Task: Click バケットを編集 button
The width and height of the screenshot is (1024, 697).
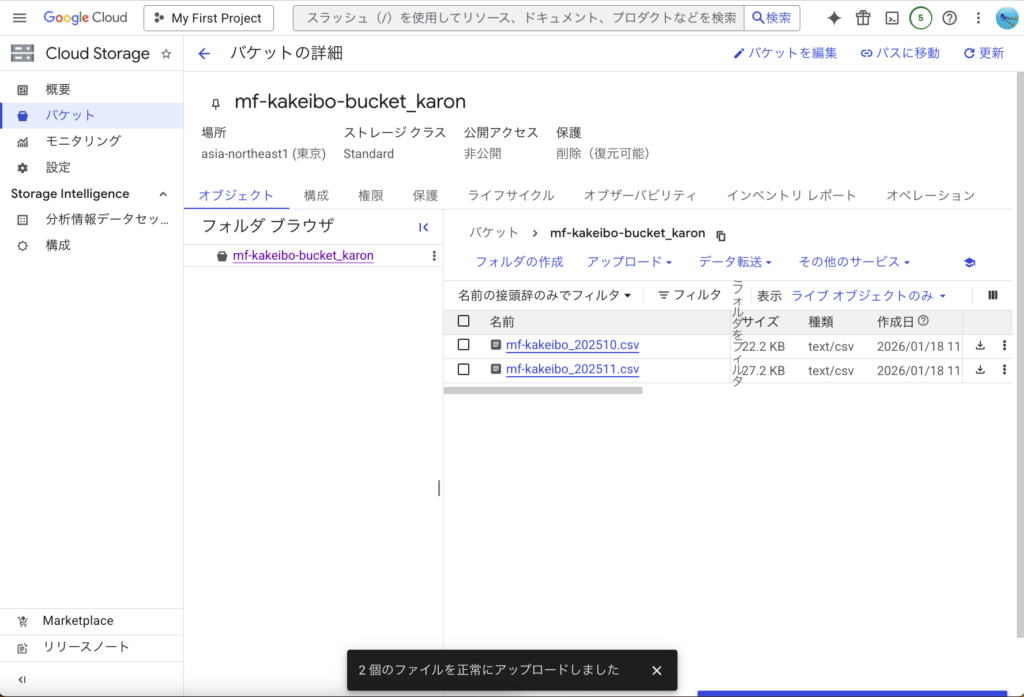Action: [785, 53]
